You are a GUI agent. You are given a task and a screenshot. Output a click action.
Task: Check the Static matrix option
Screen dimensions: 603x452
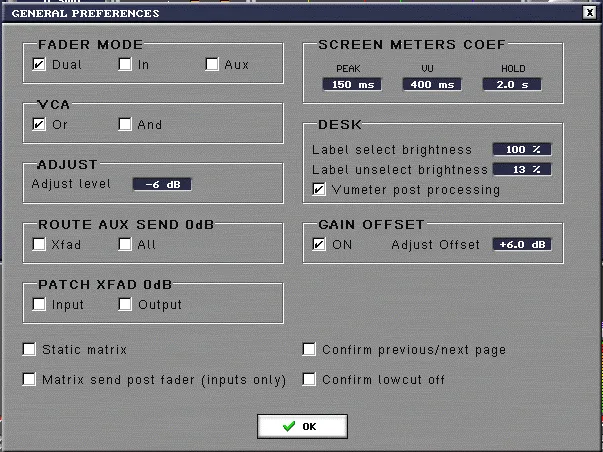29,349
